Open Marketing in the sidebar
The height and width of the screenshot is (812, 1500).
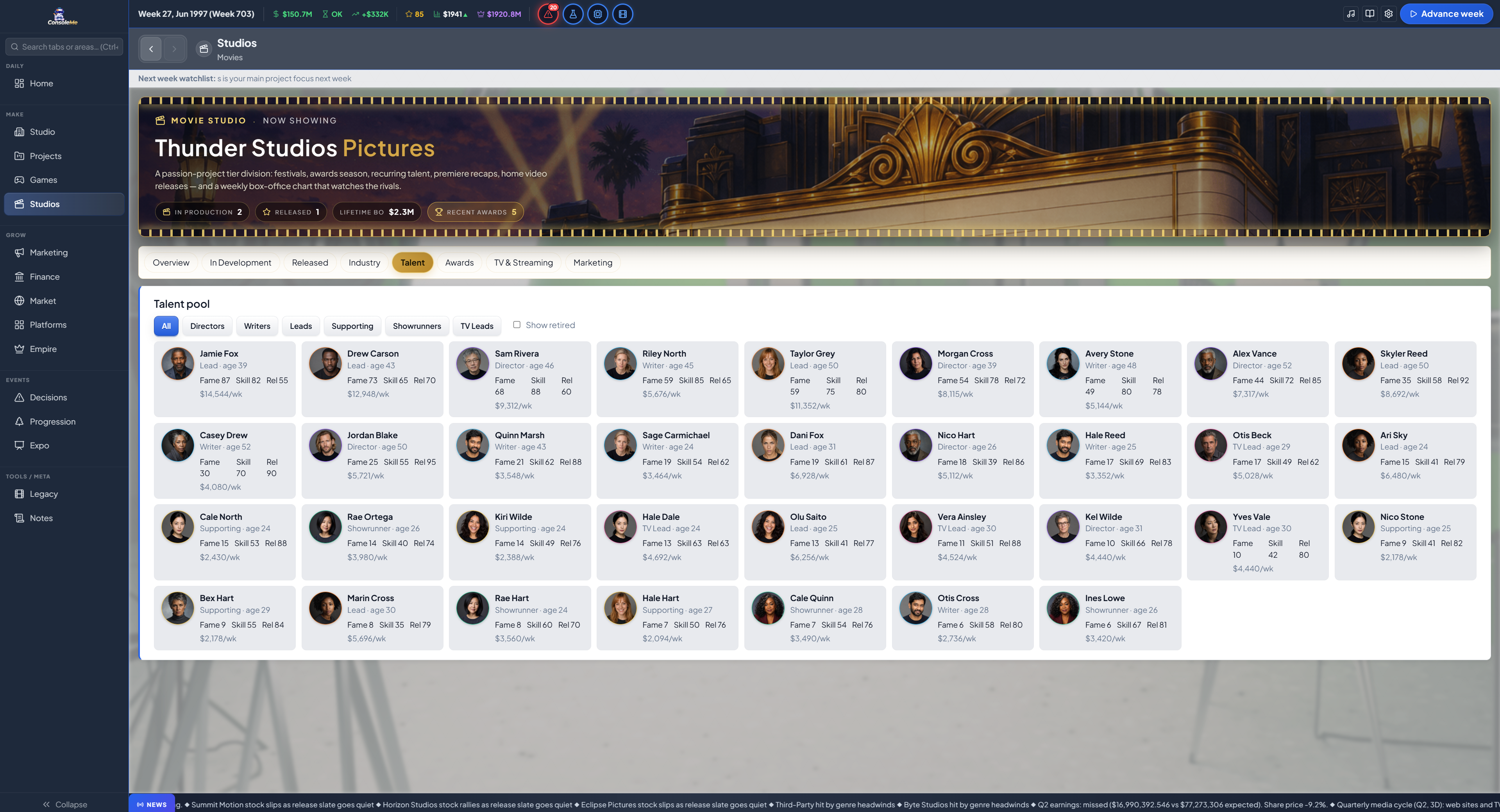pos(64,253)
